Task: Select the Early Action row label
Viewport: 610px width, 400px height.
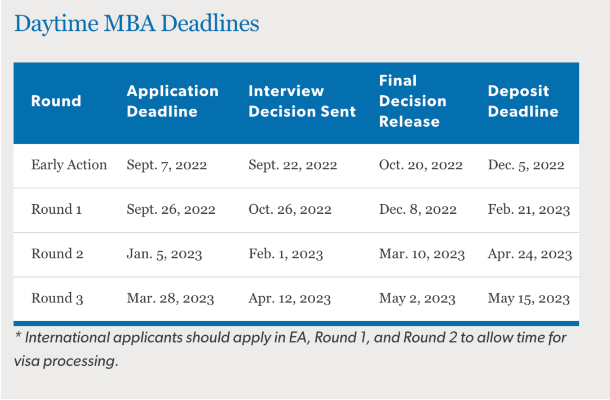Action: [69, 165]
